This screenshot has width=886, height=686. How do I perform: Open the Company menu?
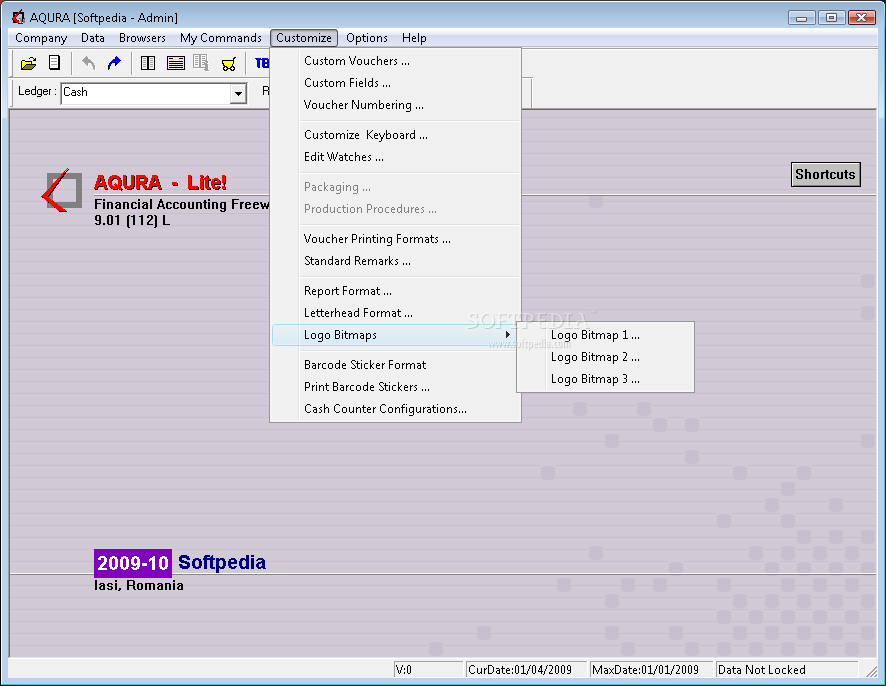tap(41, 38)
